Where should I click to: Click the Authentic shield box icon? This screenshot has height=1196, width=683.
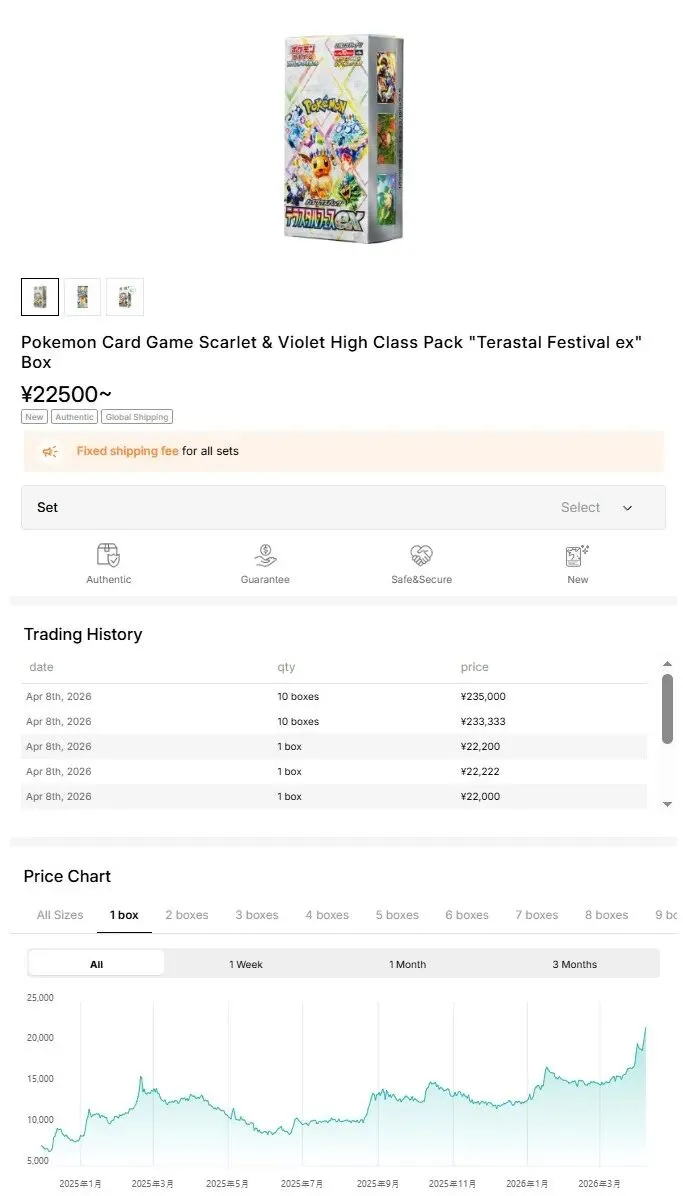(x=108, y=556)
